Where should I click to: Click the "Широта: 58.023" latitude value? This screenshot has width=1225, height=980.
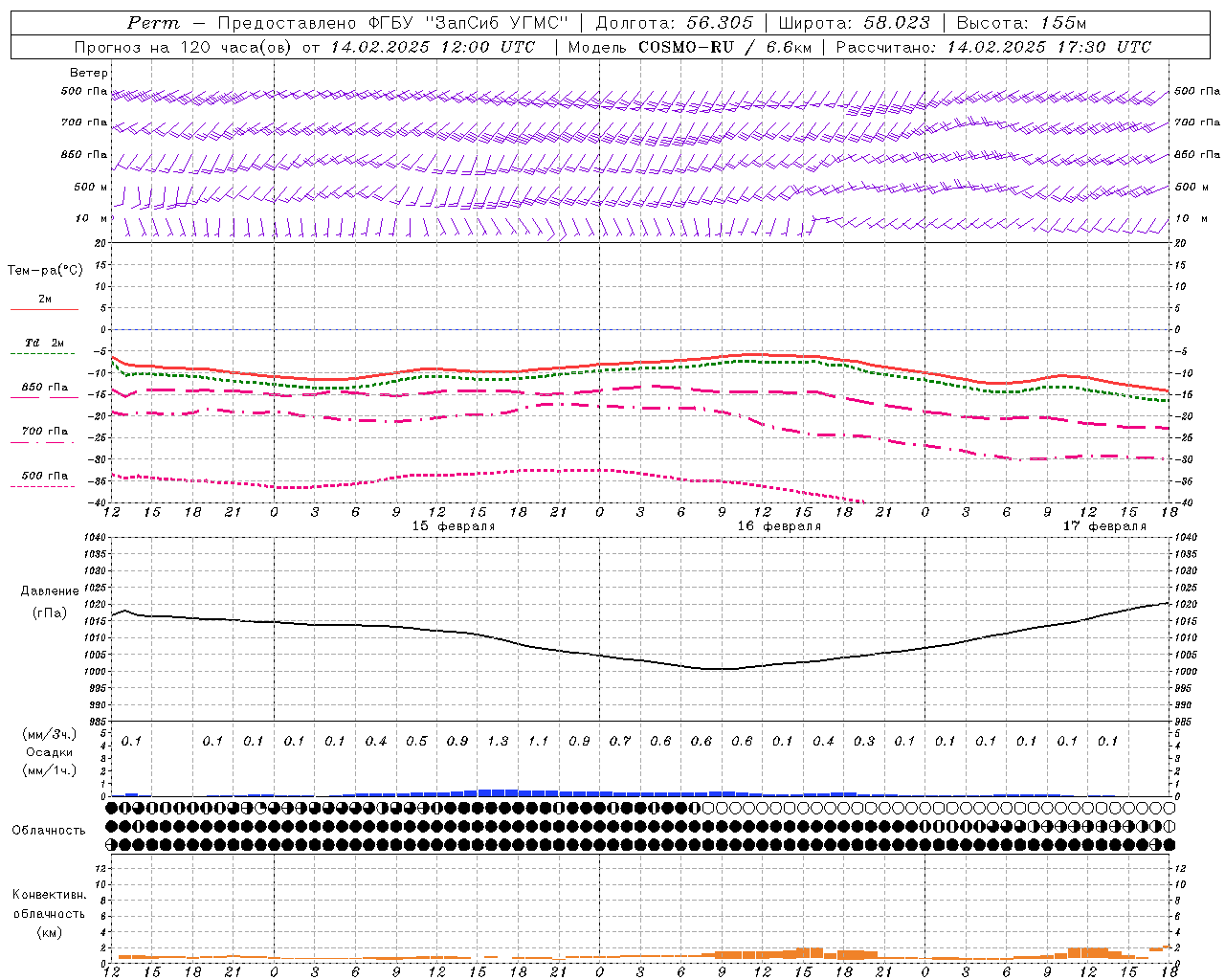click(x=854, y=23)
